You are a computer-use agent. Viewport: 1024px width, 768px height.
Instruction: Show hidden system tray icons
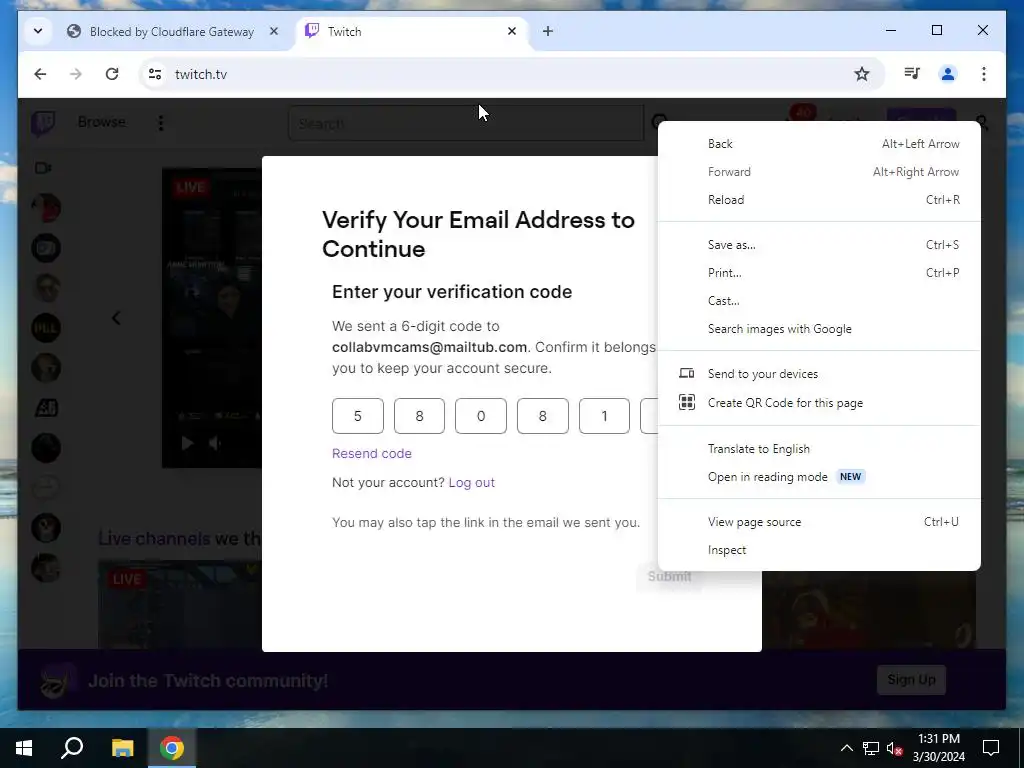846,748
